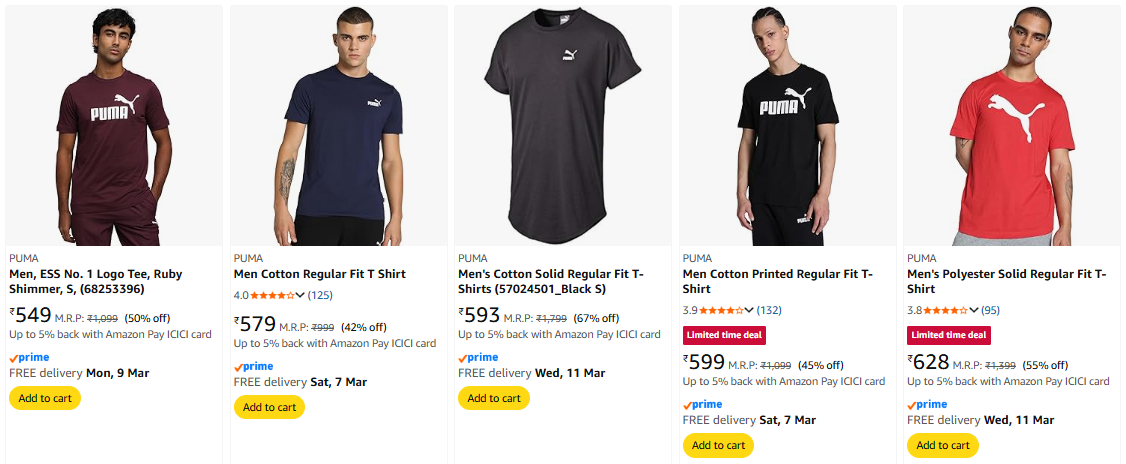View the black longline Puma t-shirt photo
Screen dimensions: 1126x464
pyautogui.click(x=562, y=125)
